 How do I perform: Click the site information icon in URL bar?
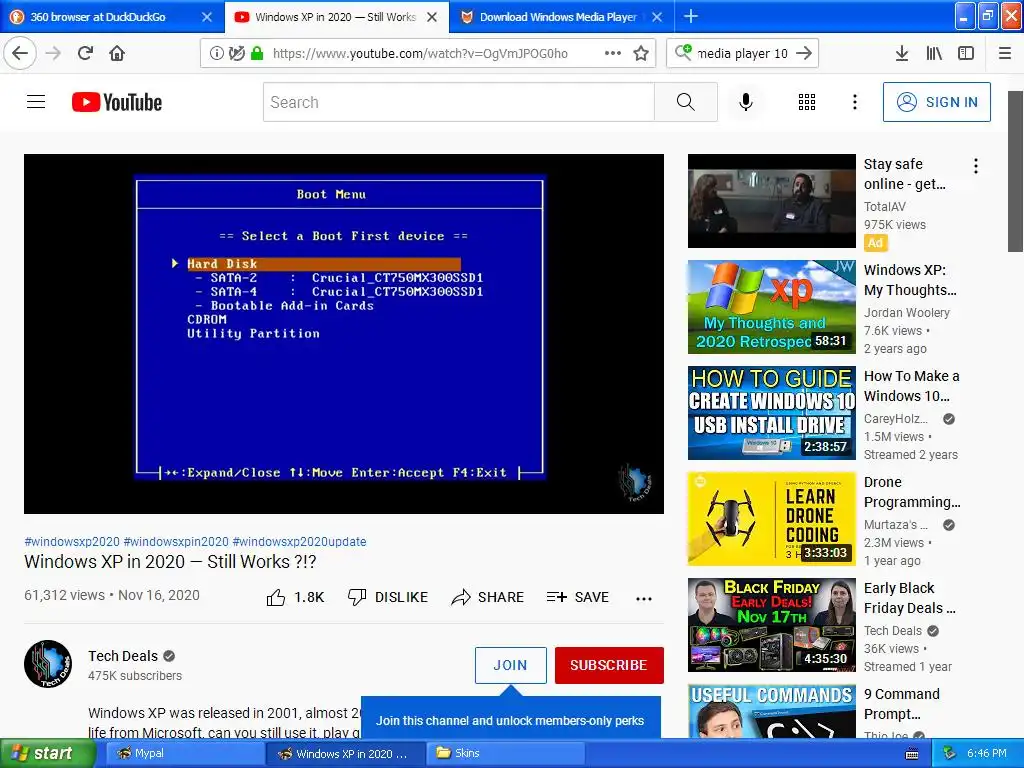click(216, 53)
